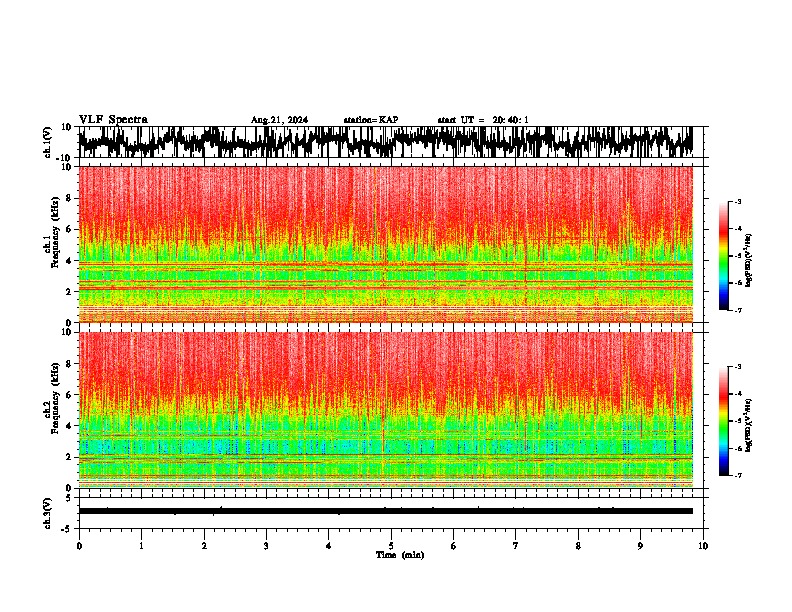The image size is (792, 612).
Task: Click the 'ch.3(V)' axis label
Action: pos(48,513)
